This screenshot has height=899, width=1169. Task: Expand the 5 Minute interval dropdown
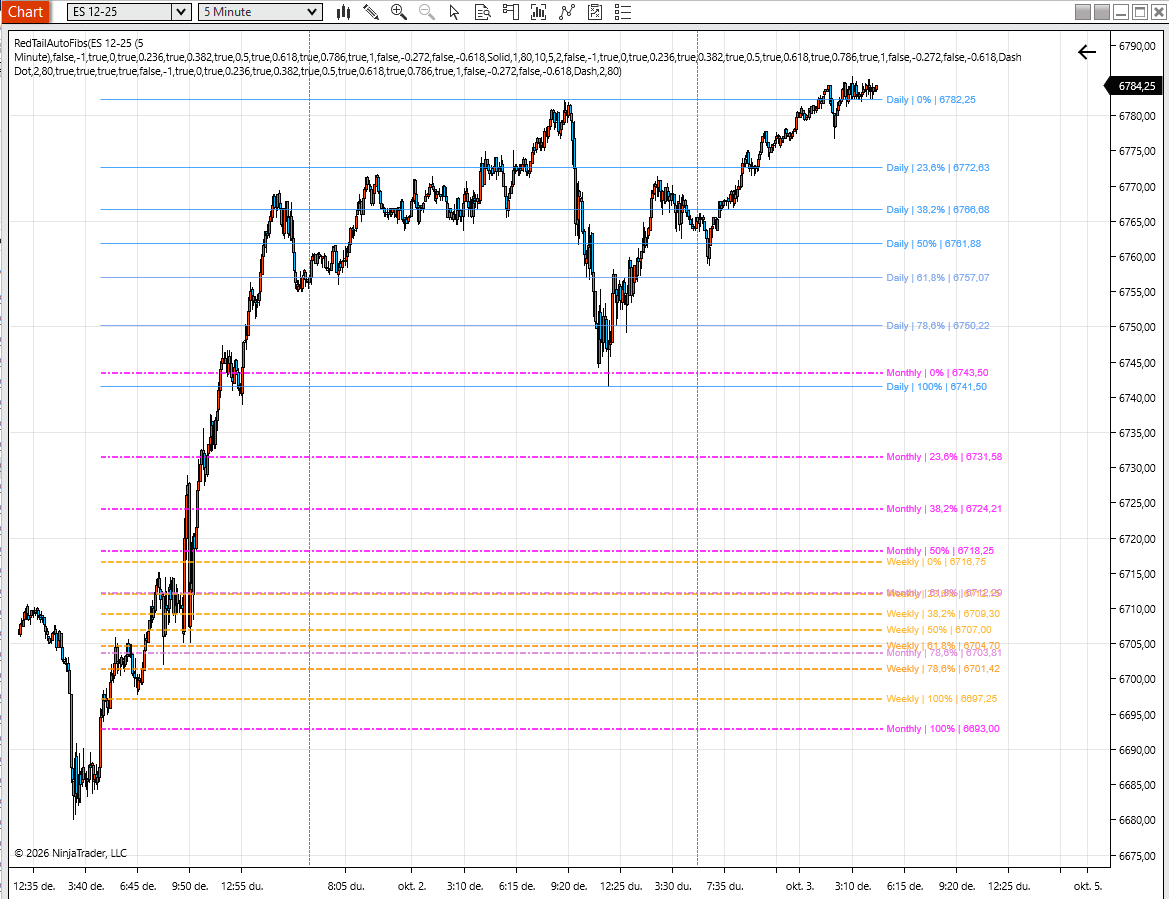pos(312,12)
